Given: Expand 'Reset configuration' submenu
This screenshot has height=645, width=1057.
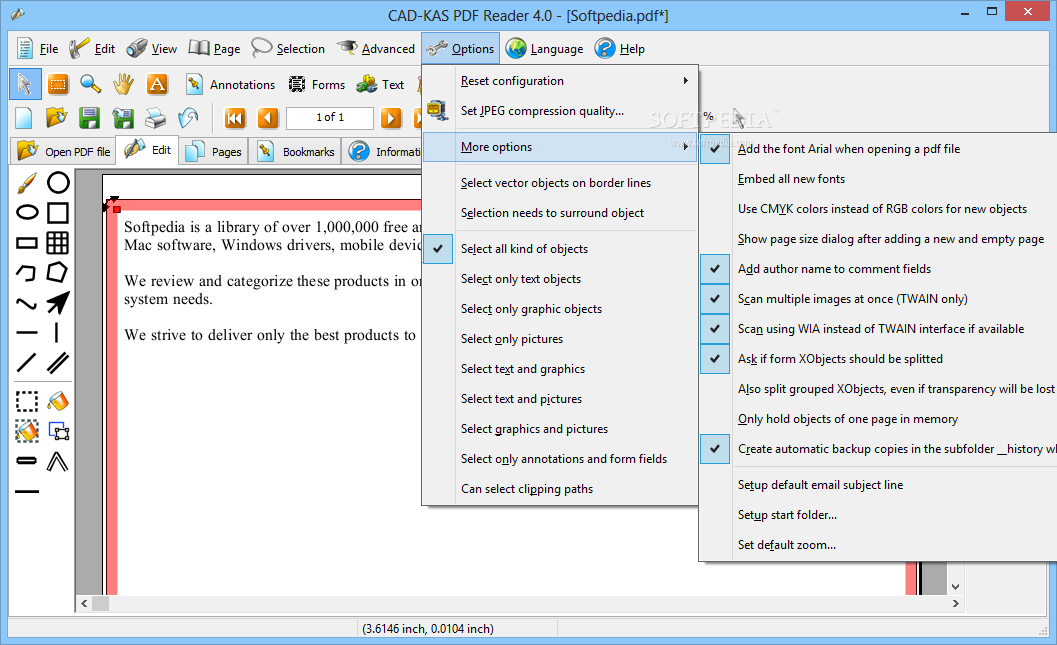Looking at the screenshot, I should coord(560,81).
